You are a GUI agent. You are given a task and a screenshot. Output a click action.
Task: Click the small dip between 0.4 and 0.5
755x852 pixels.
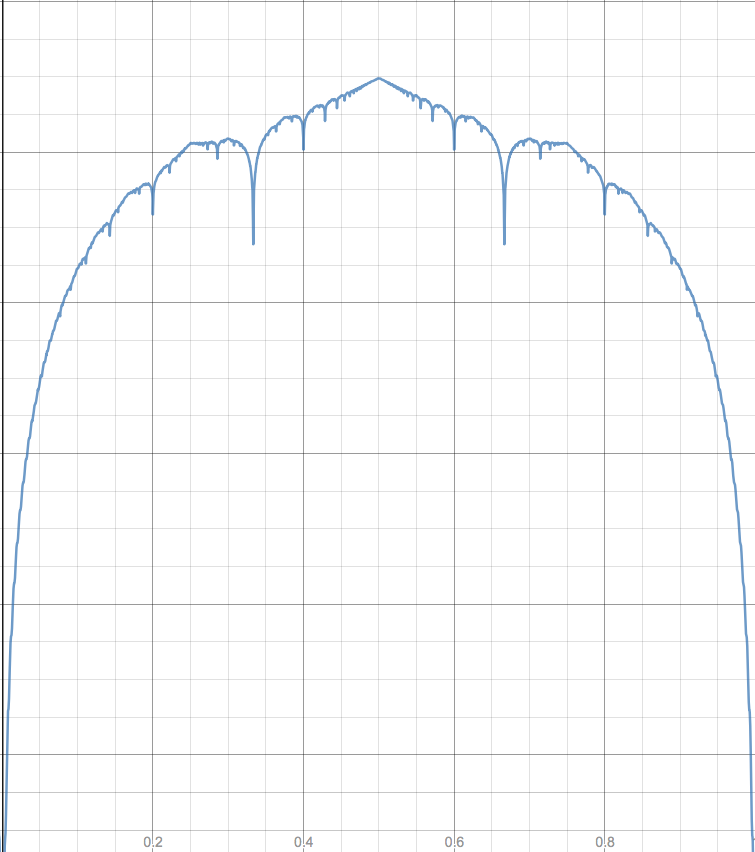click(x=325, y=118)
